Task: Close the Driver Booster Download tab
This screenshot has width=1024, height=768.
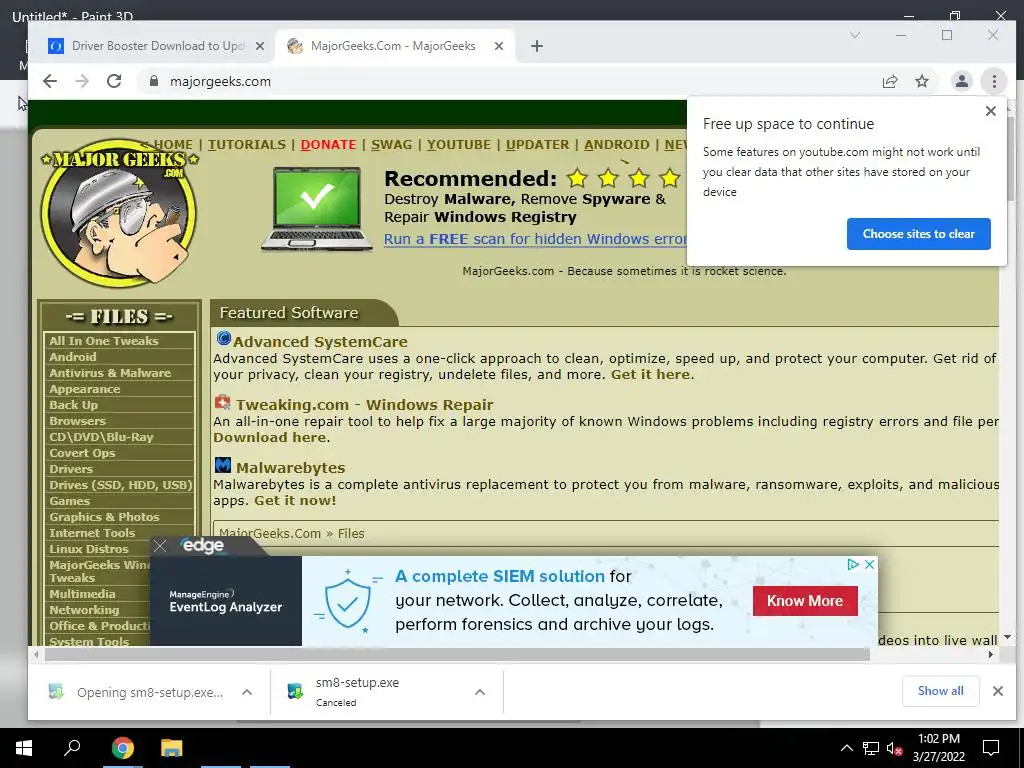Action: coord(259,46)
